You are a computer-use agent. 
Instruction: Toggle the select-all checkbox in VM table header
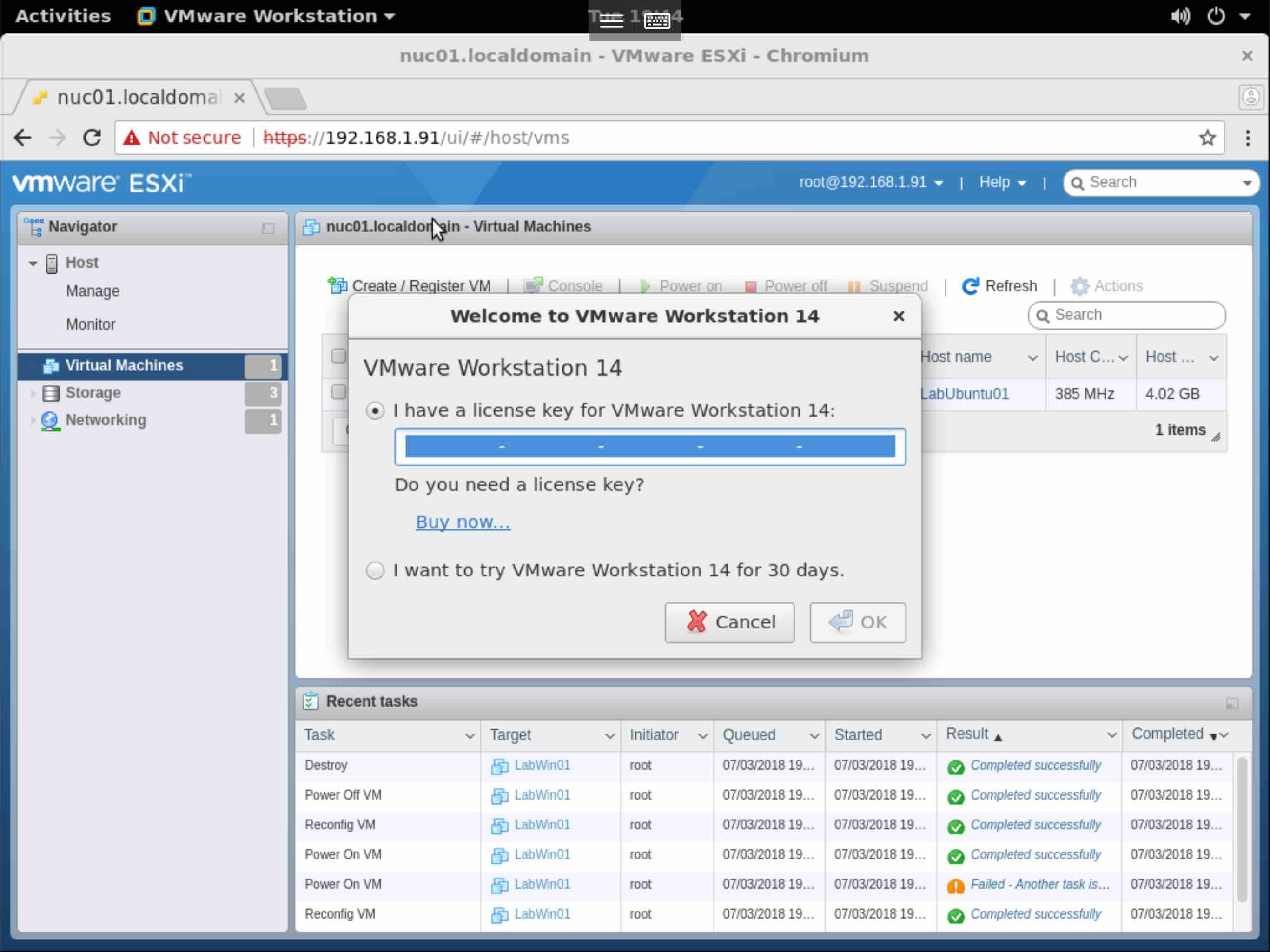[x=339, y=356]
